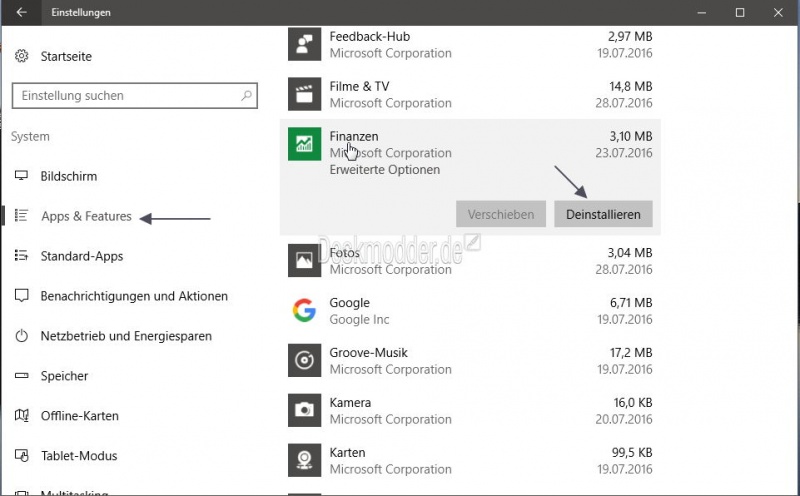The width and height of the screenshot is (800, 496).
Task: Click the greyed-out Verschieben button
Action: click(501, 214)
